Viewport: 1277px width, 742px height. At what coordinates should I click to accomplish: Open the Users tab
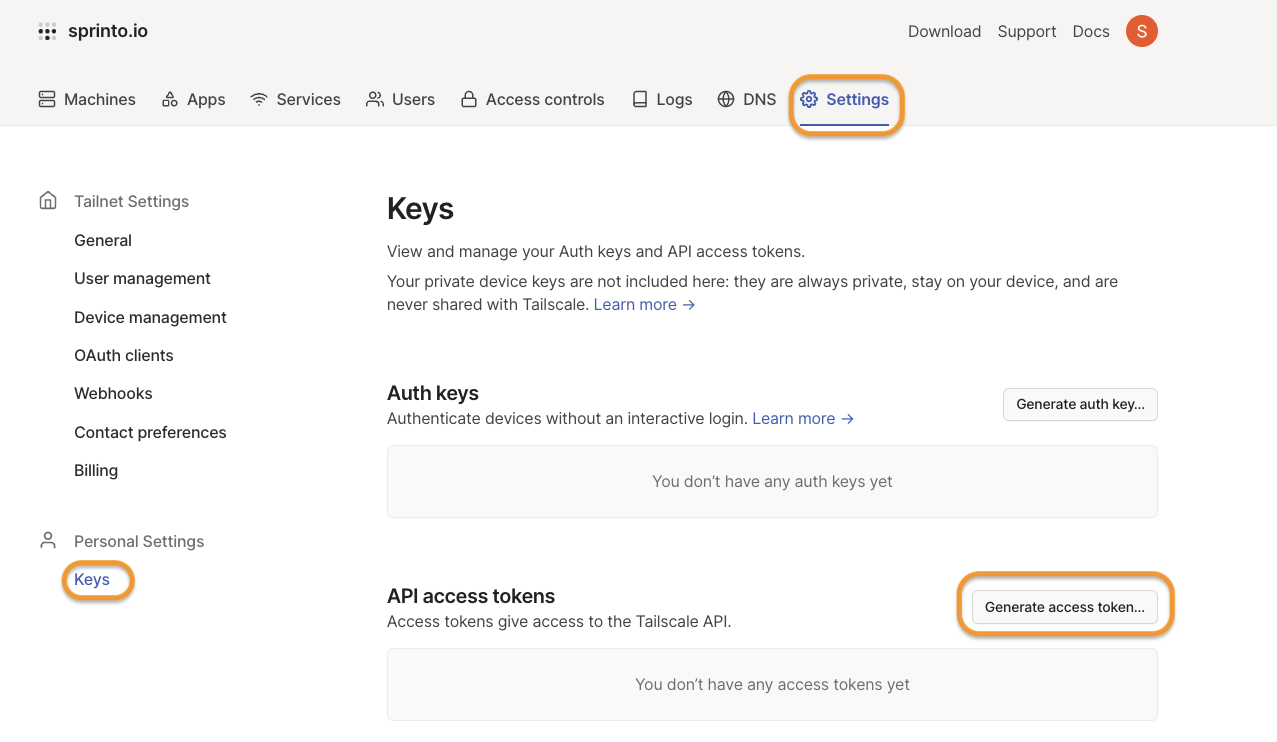point(400,99)
